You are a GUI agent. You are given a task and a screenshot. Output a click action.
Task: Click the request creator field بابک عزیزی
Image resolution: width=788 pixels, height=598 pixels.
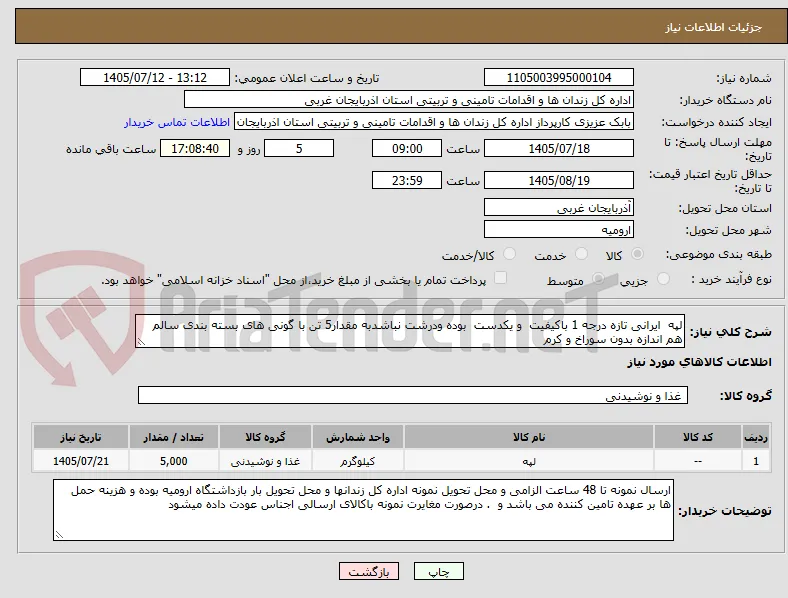pyautogui.click(x=434, y=122)
